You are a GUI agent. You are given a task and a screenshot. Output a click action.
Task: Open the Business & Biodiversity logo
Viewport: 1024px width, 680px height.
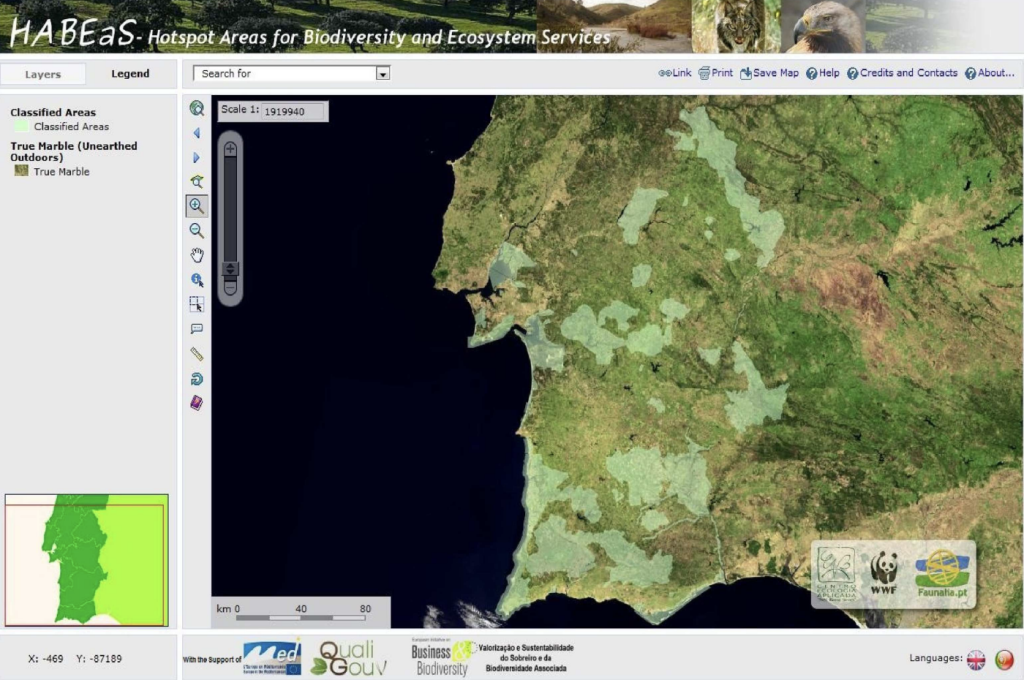(442, 658)
